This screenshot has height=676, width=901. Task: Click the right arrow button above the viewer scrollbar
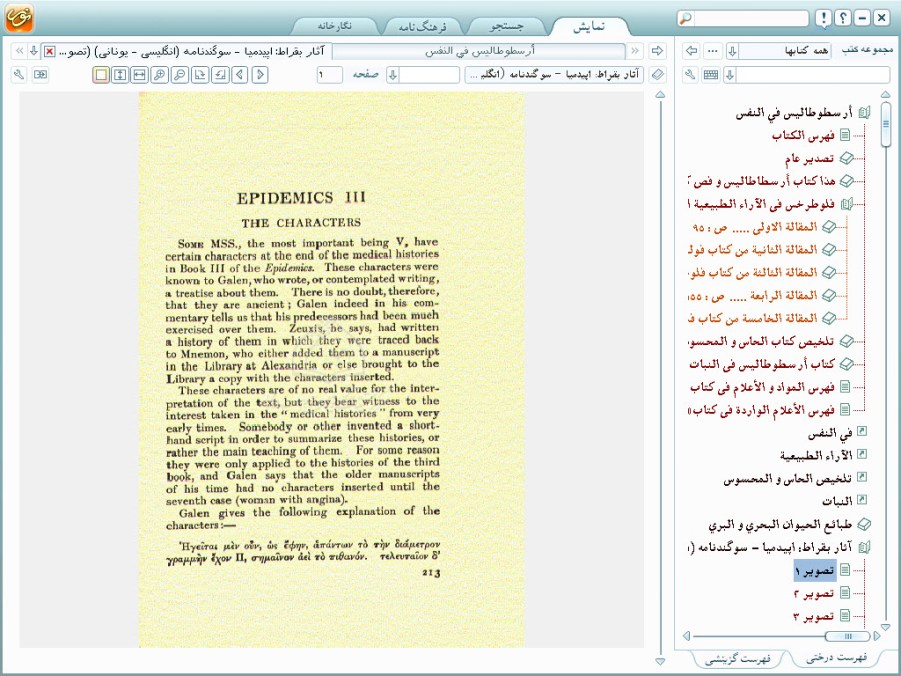coord(657,51)
